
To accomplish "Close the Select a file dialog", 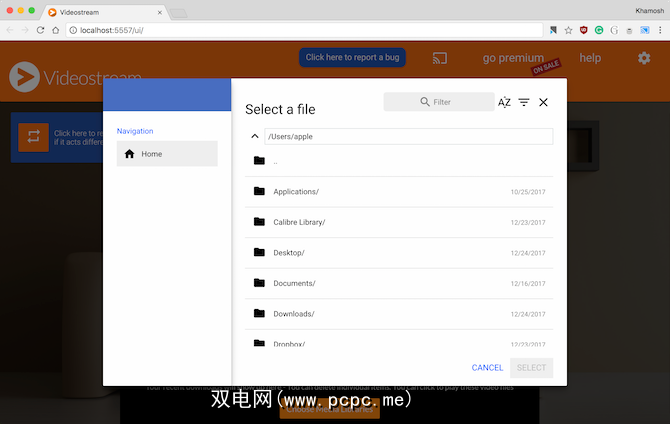I will pyautogui.click(x=543, y=102).
